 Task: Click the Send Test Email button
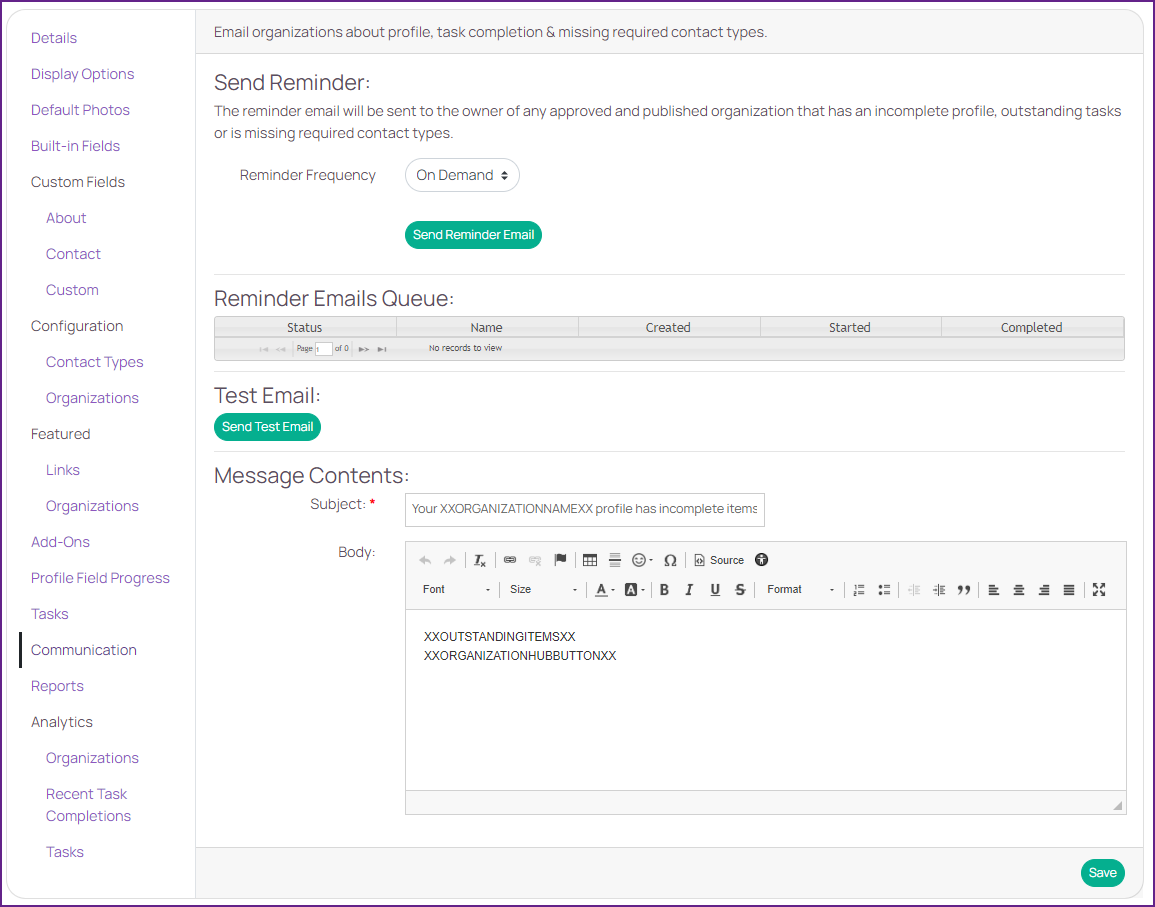(x=267, y=427)
